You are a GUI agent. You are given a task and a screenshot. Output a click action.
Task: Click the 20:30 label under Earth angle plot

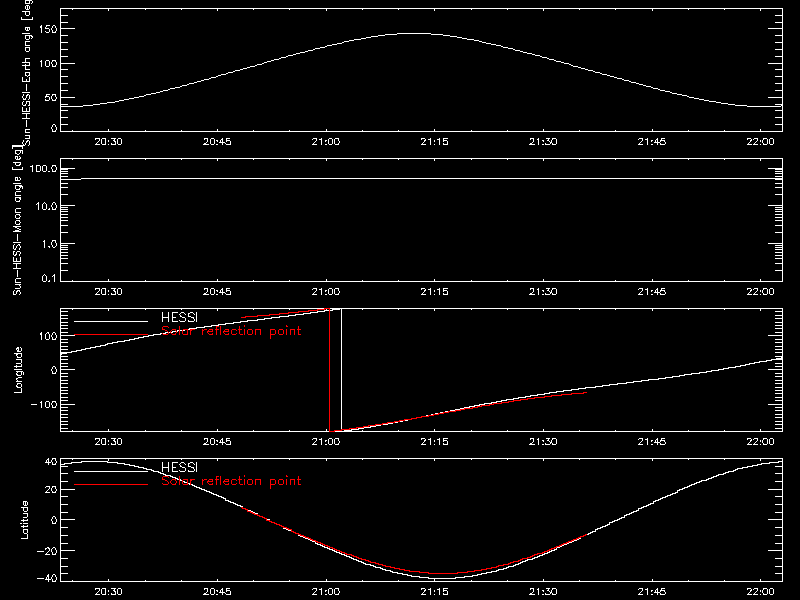tap(108, 141)
